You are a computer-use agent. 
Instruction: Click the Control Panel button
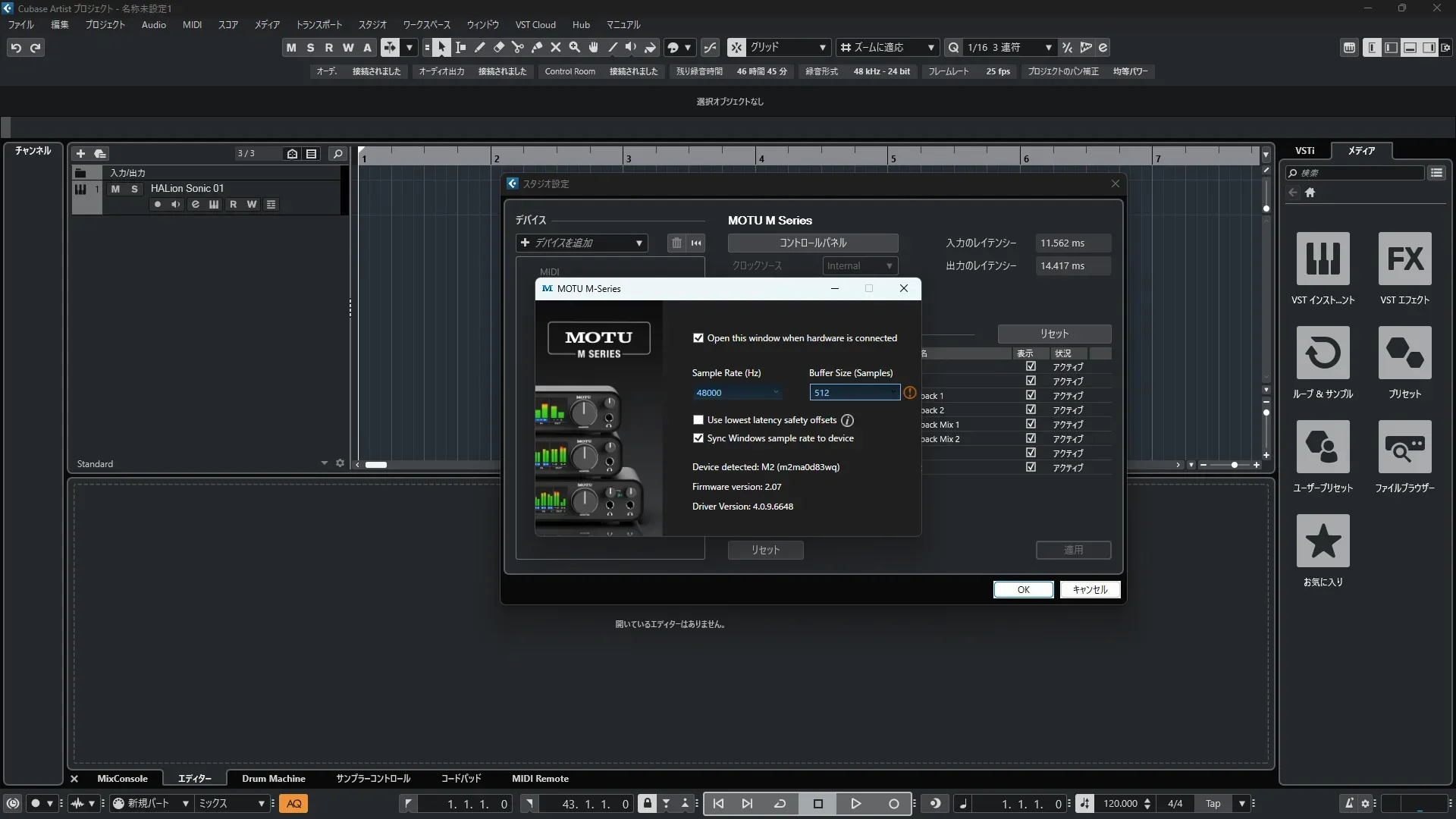(813, 243)
